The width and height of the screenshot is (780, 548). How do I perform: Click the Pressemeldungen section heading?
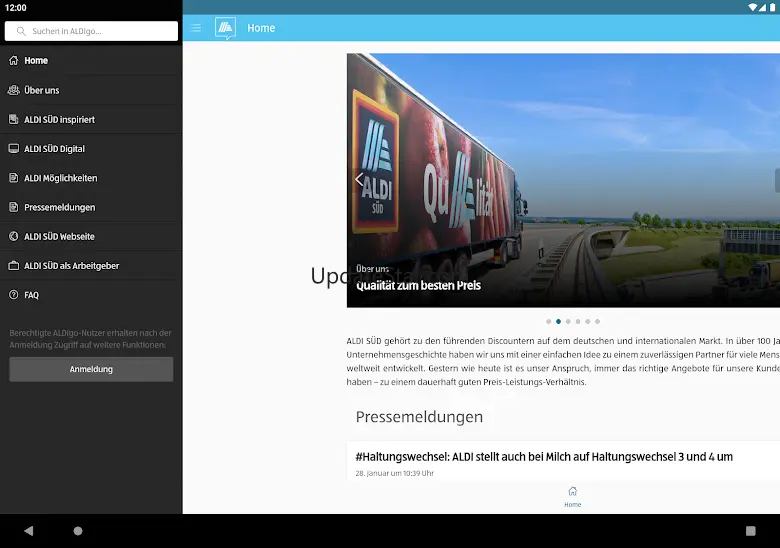[419, 417]
